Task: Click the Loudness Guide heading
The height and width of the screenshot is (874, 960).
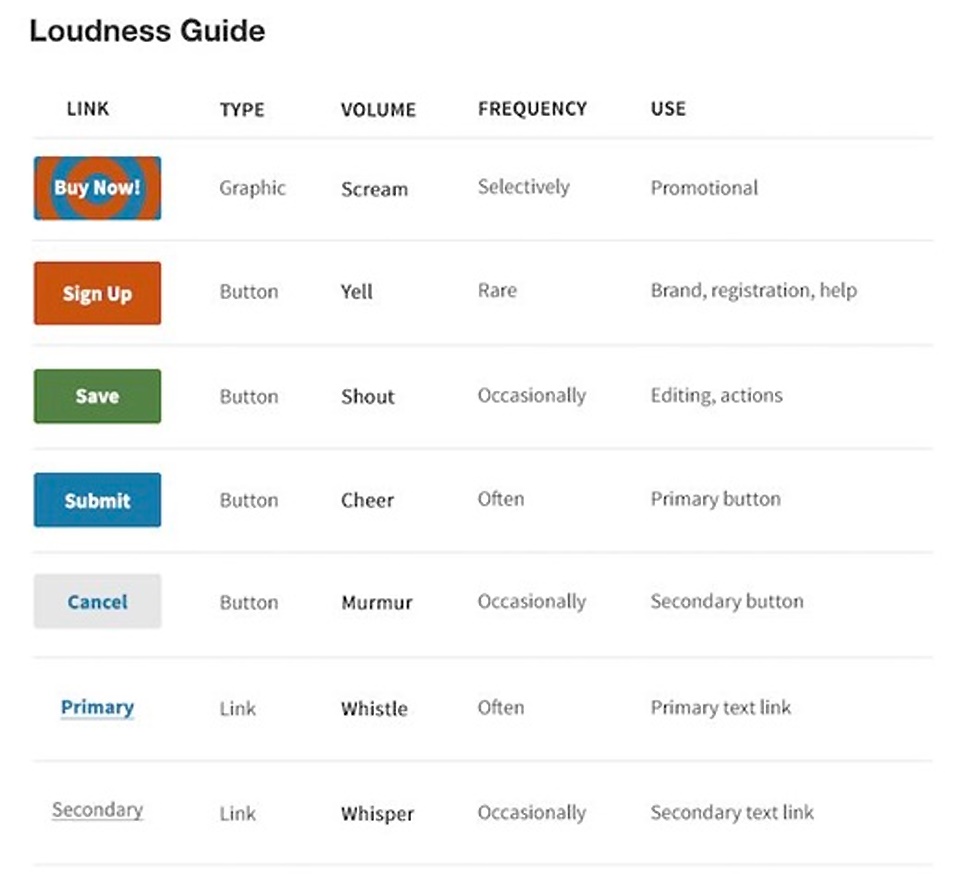Action: pyautogui.click(x=147, y=31)
